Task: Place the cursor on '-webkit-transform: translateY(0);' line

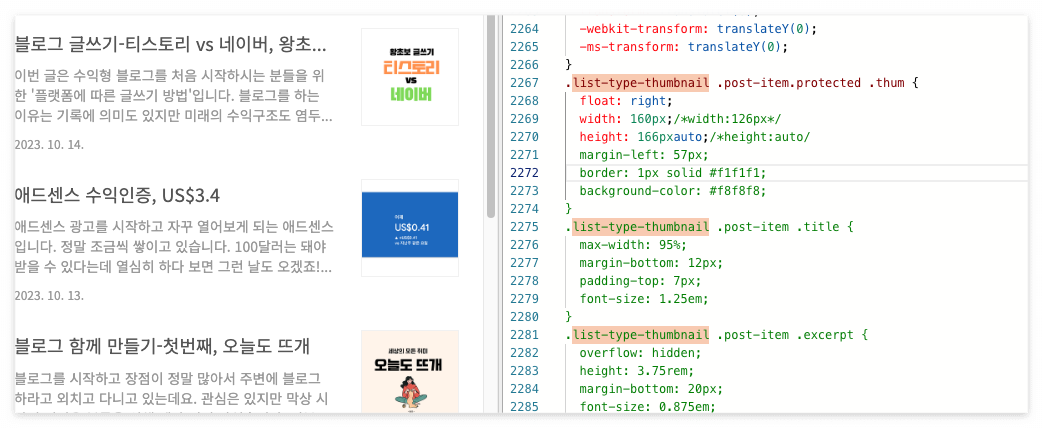Action: click(697, 29)
